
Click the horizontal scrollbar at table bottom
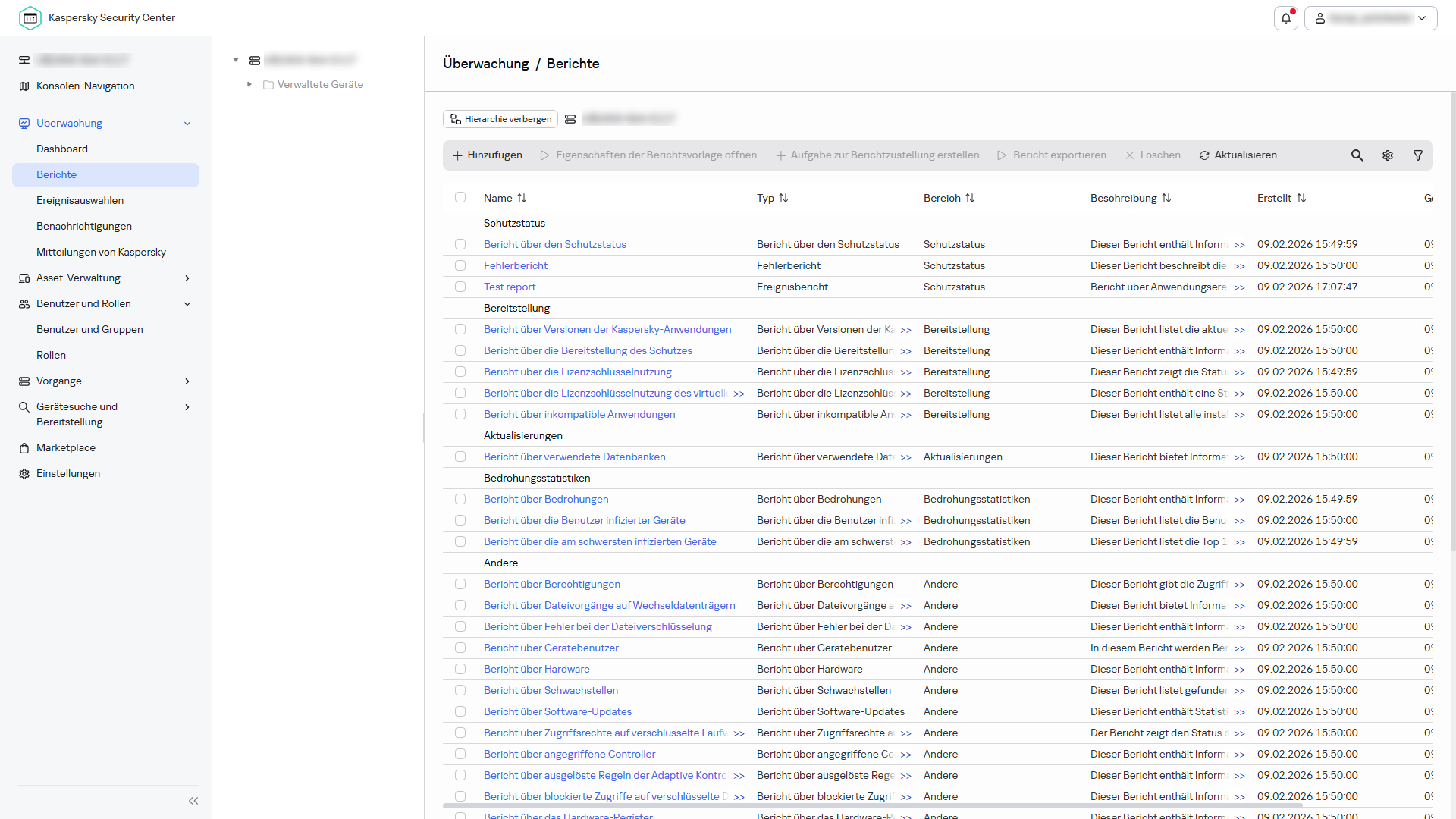(x=872, y=806)
